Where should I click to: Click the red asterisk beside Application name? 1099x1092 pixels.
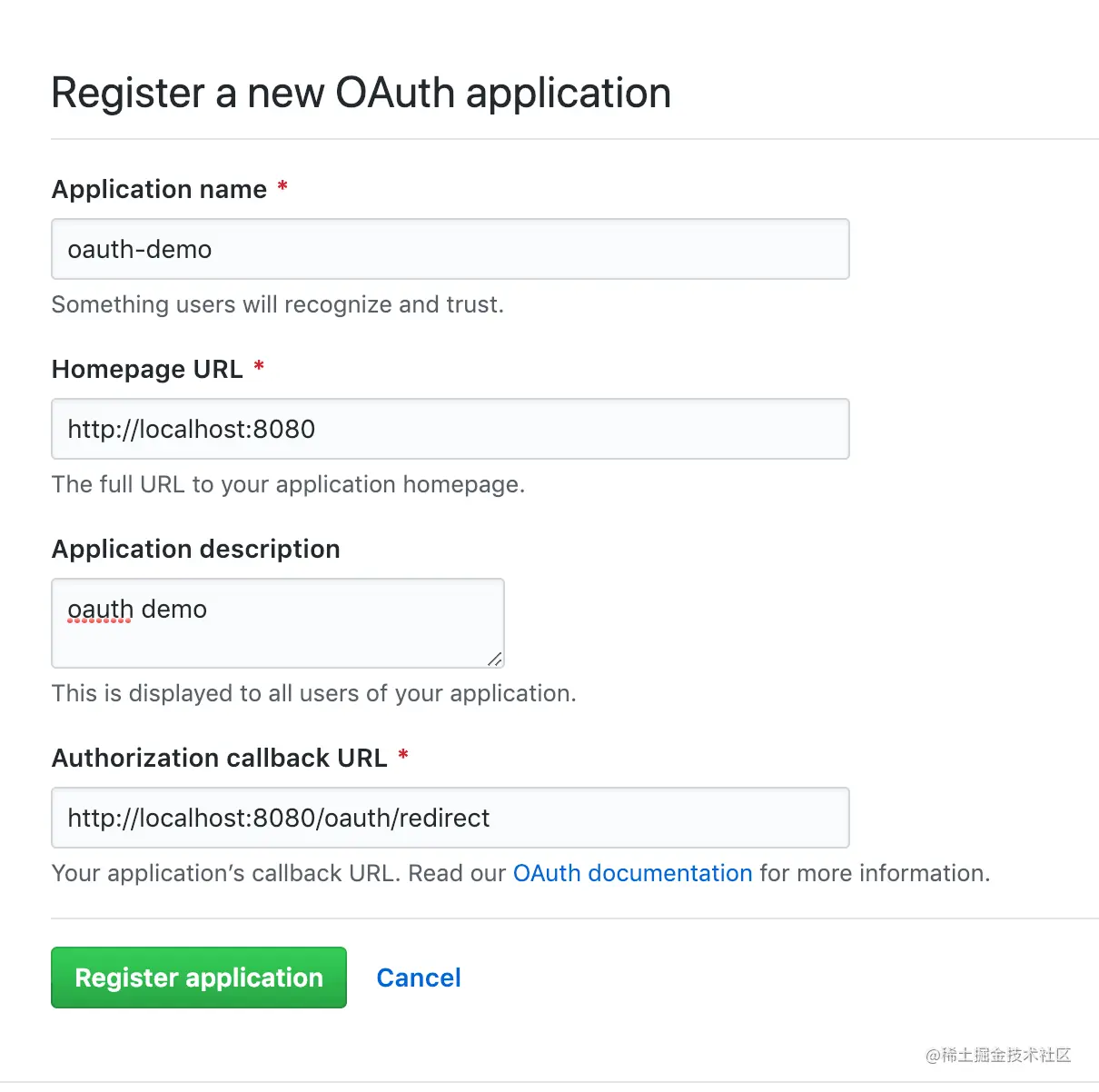tap(282, 187)
